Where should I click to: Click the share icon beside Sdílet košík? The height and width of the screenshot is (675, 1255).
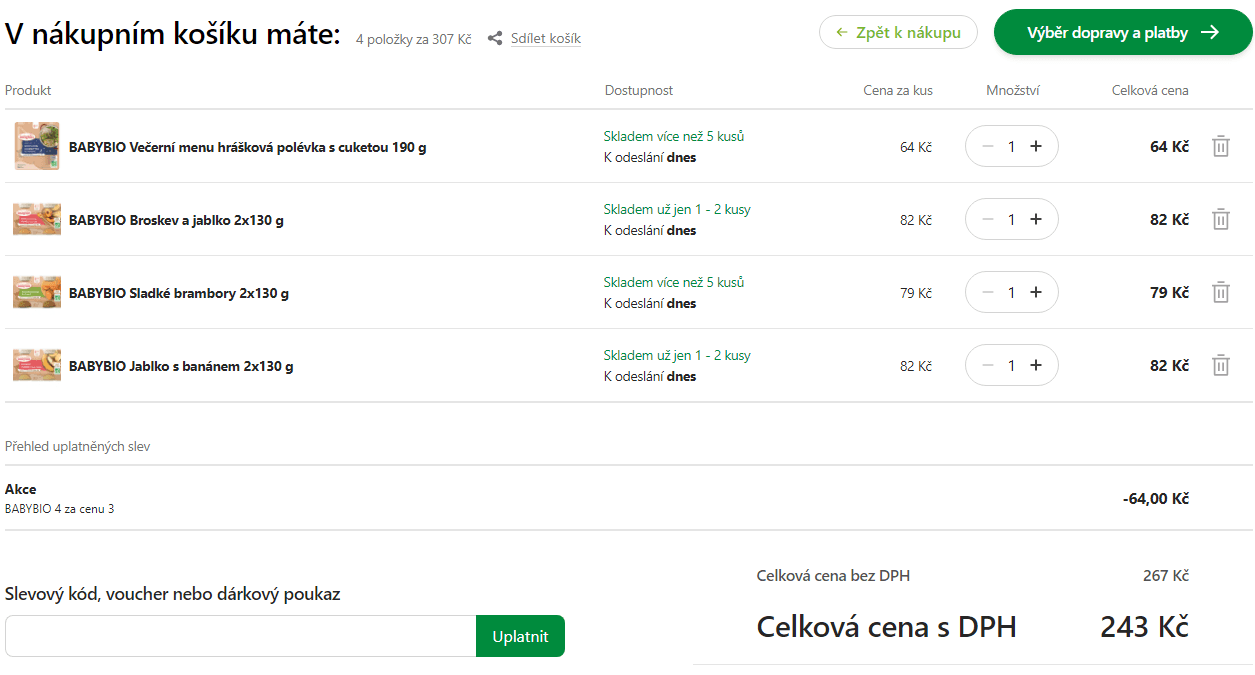click(x=495, y=39)
